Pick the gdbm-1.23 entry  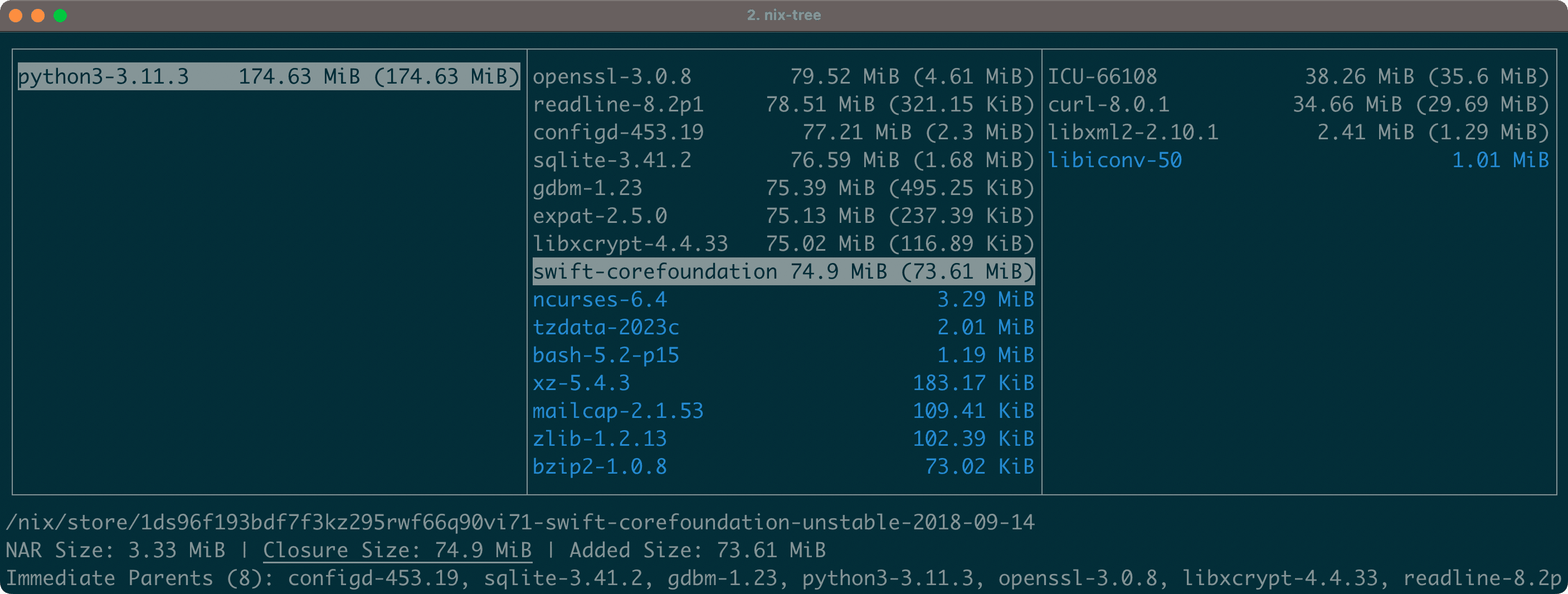[783, 188]
